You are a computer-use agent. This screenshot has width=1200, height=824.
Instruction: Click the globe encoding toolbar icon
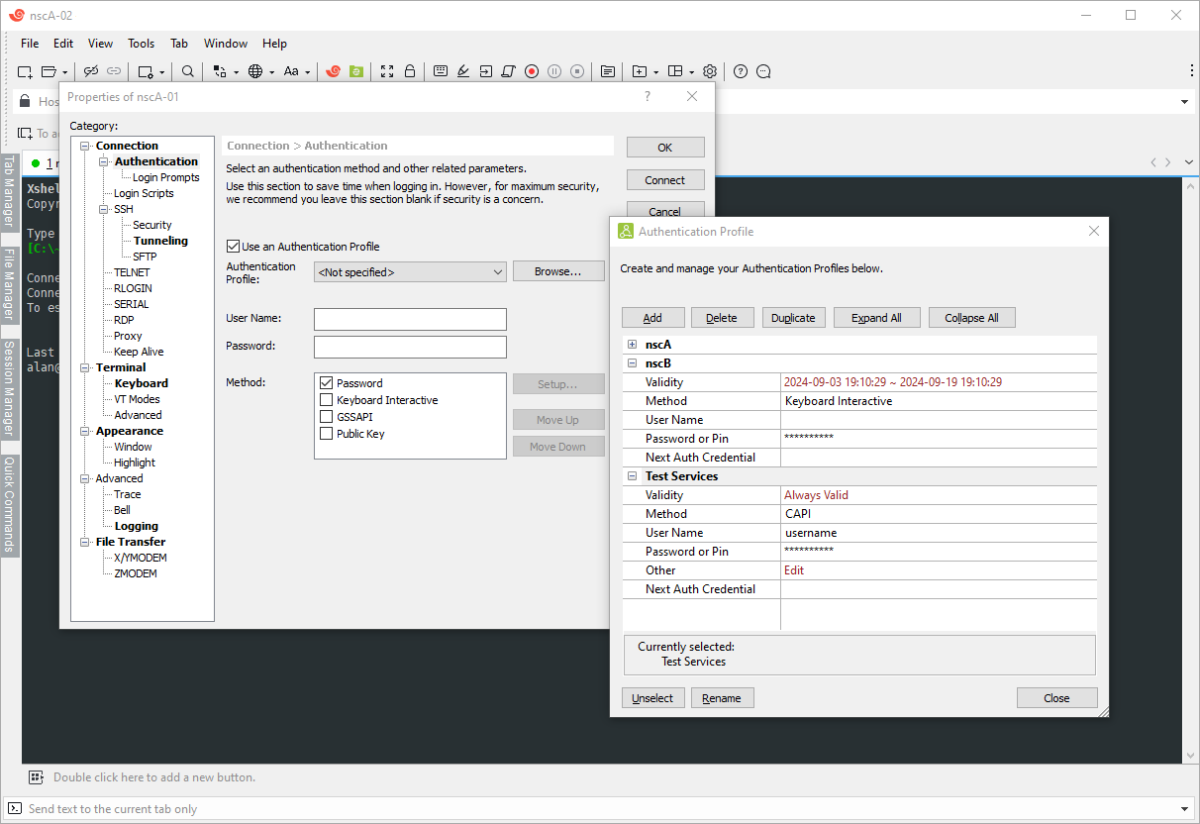click(x=256, y=71)
